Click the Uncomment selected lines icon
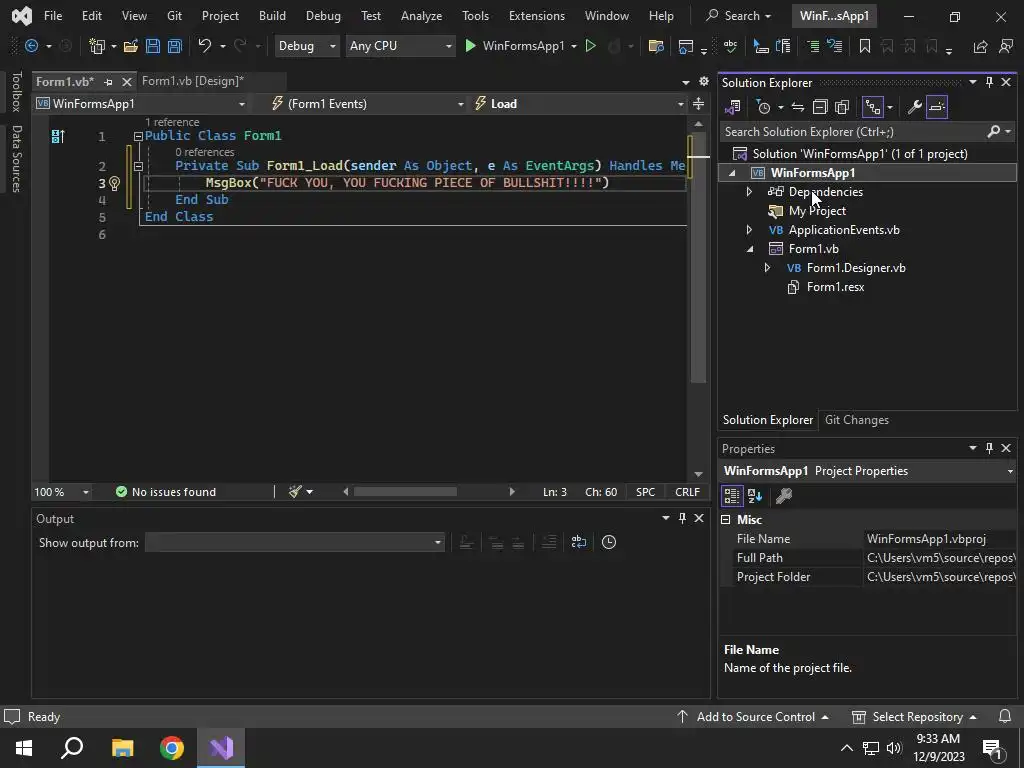1024x768 pixels. (x=834, y=46)
